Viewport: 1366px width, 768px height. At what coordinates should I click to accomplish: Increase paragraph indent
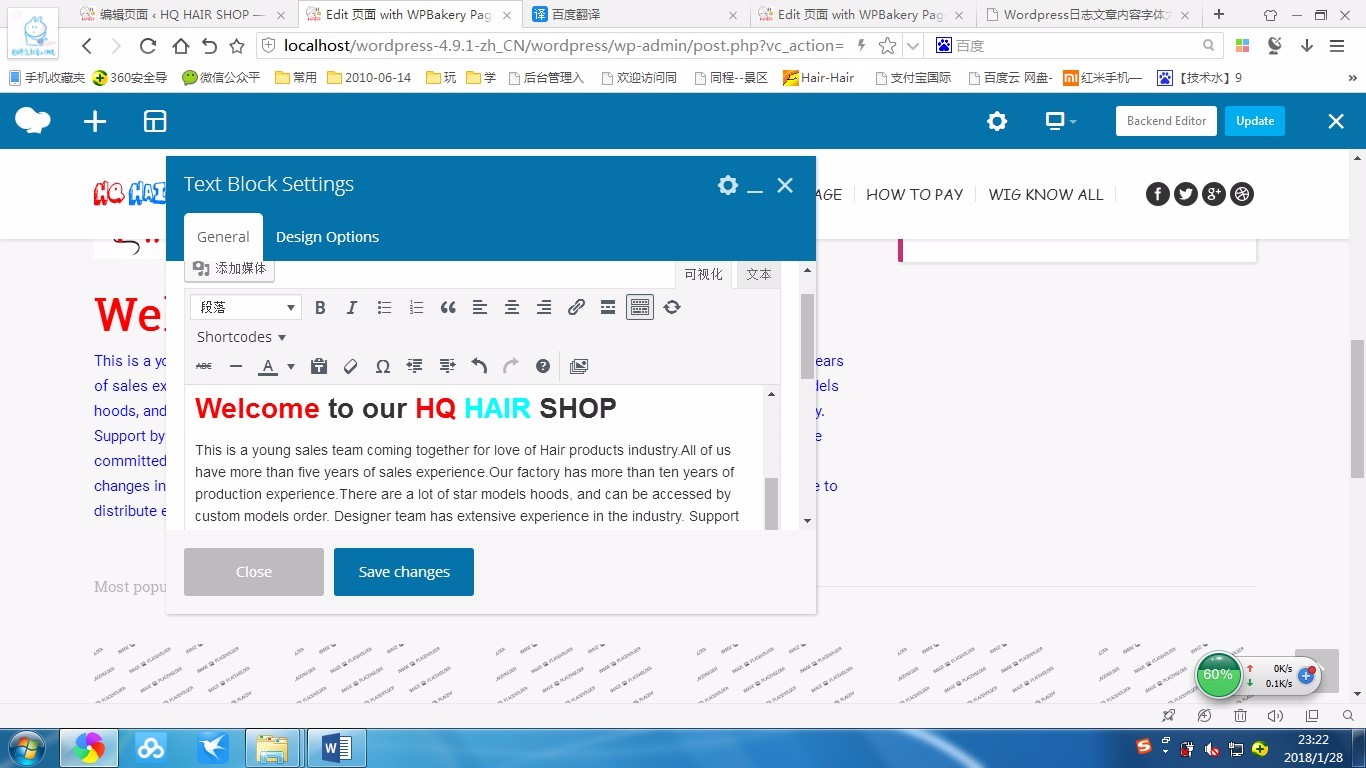[447, 367]
